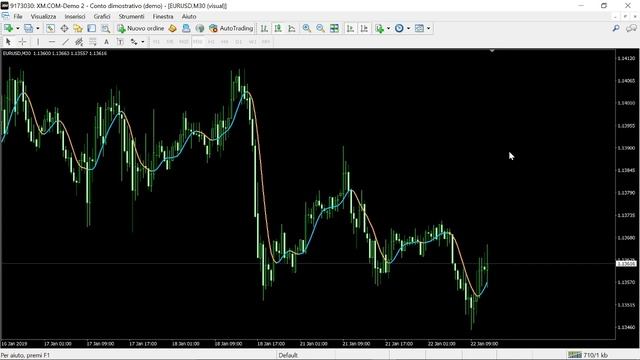Open the indicators list icon
The height and width of the screenshot is (360, 640).
click(x=380, y=28)
